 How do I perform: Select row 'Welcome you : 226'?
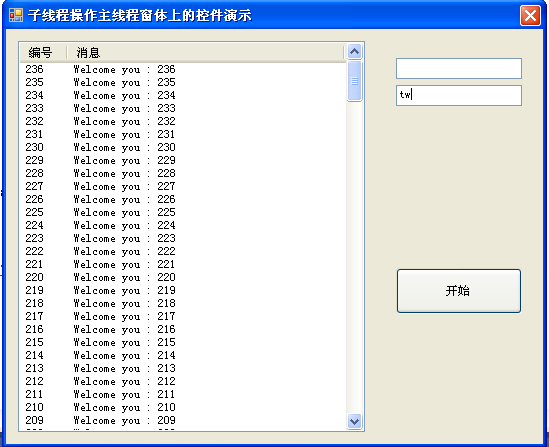pos(183,199)
